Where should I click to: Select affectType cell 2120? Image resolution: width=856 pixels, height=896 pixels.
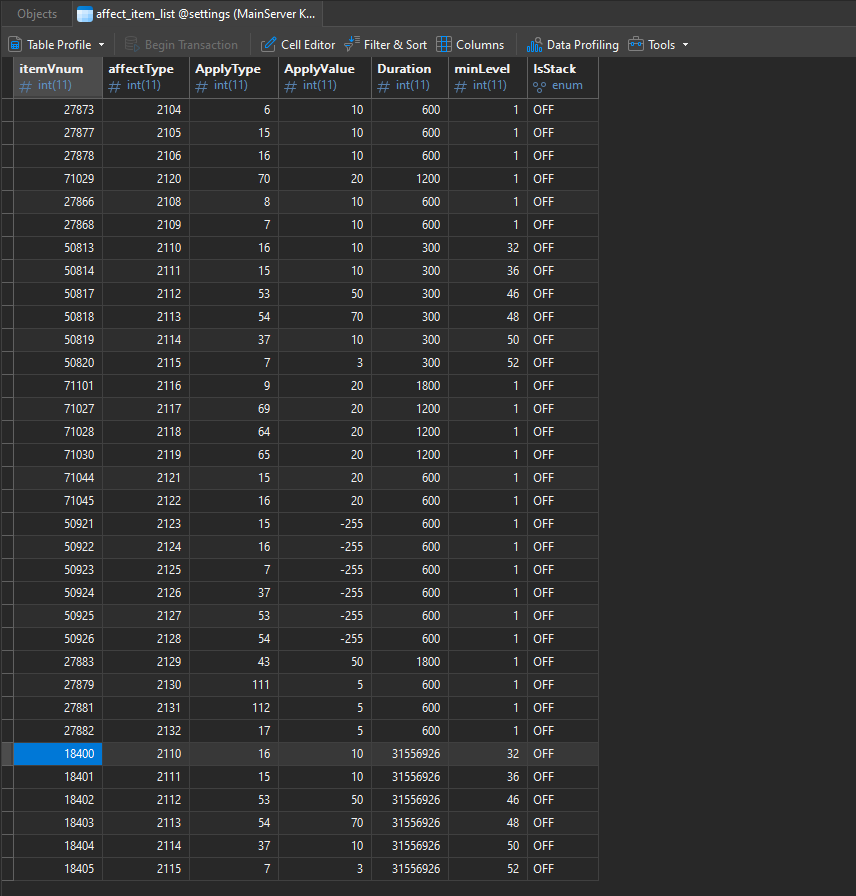click(146, 179)
